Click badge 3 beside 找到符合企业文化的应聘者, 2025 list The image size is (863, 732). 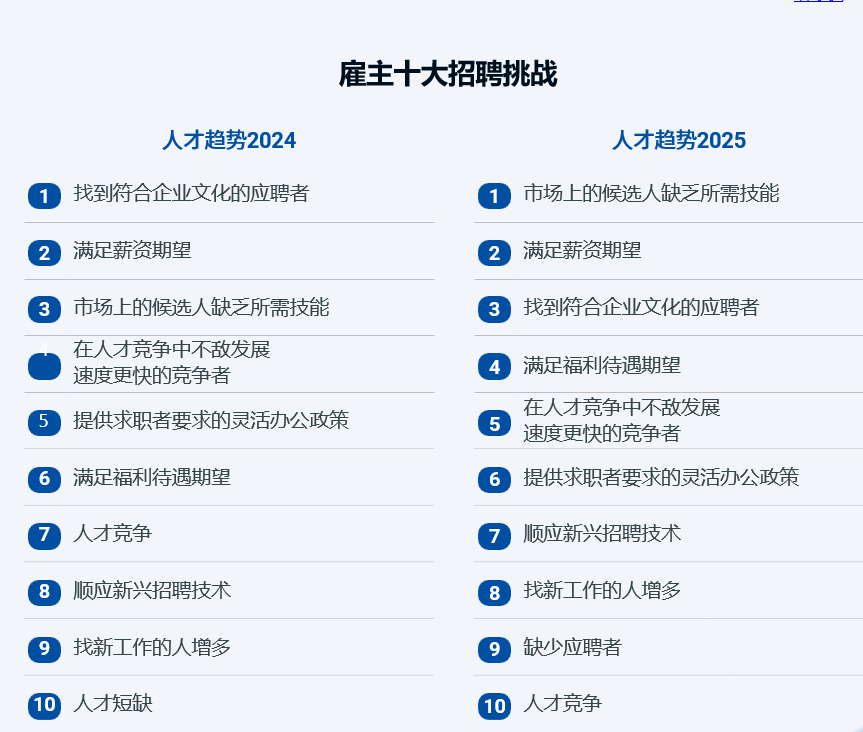coord(494,309)
